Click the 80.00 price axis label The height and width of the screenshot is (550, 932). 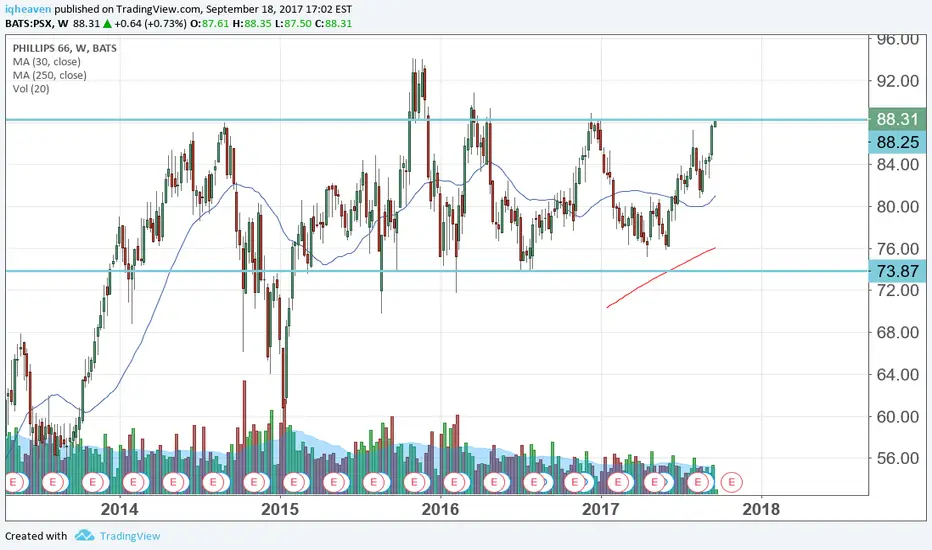898,207
